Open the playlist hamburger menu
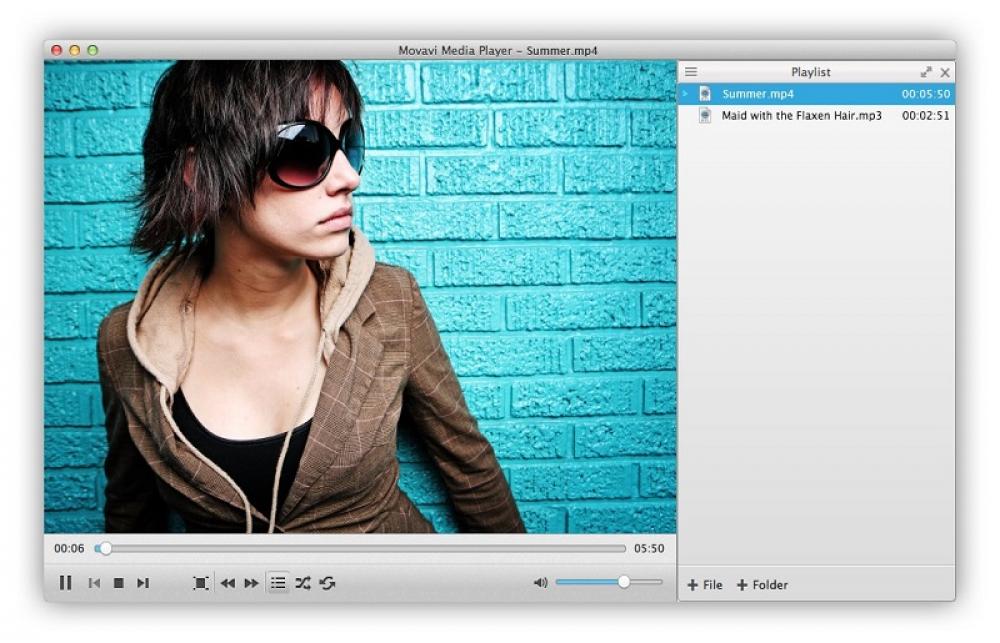1000x643 pixels. [x=690, y=71]
